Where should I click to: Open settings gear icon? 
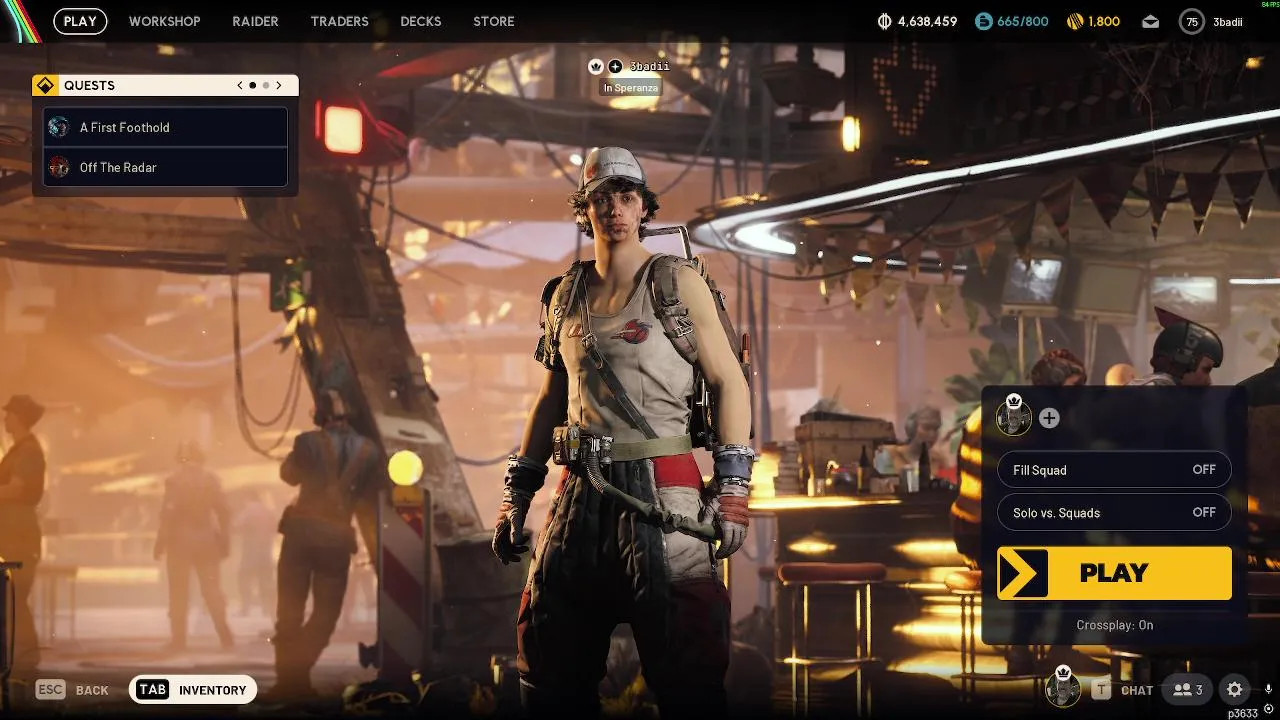click(1235, 690)
